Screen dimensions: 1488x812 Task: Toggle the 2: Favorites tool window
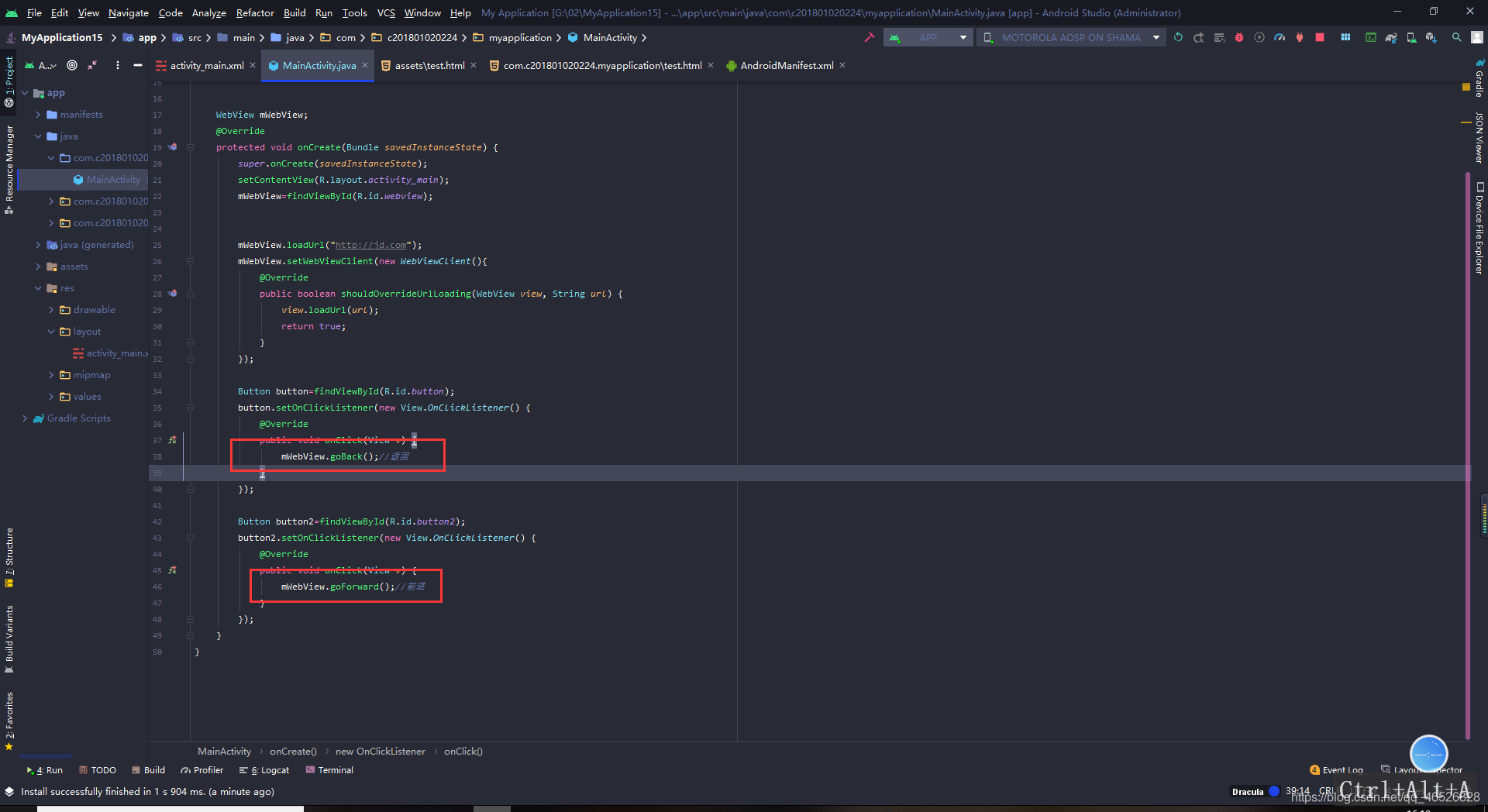9,721
